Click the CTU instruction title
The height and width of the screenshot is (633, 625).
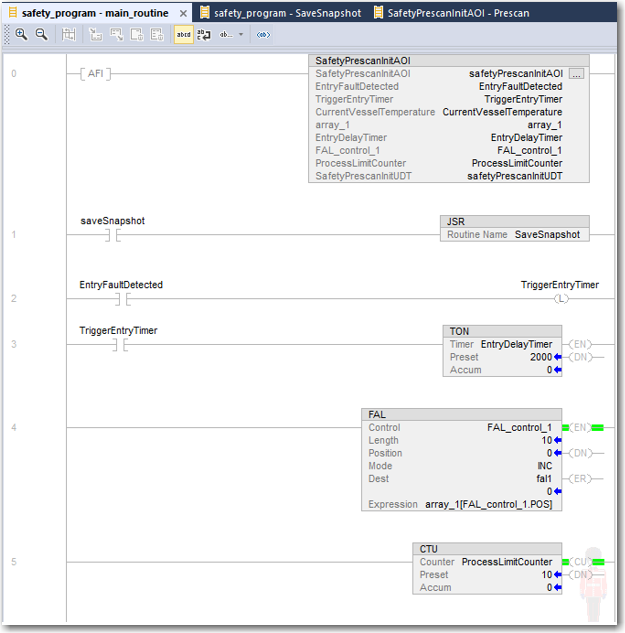pos(428,549)
